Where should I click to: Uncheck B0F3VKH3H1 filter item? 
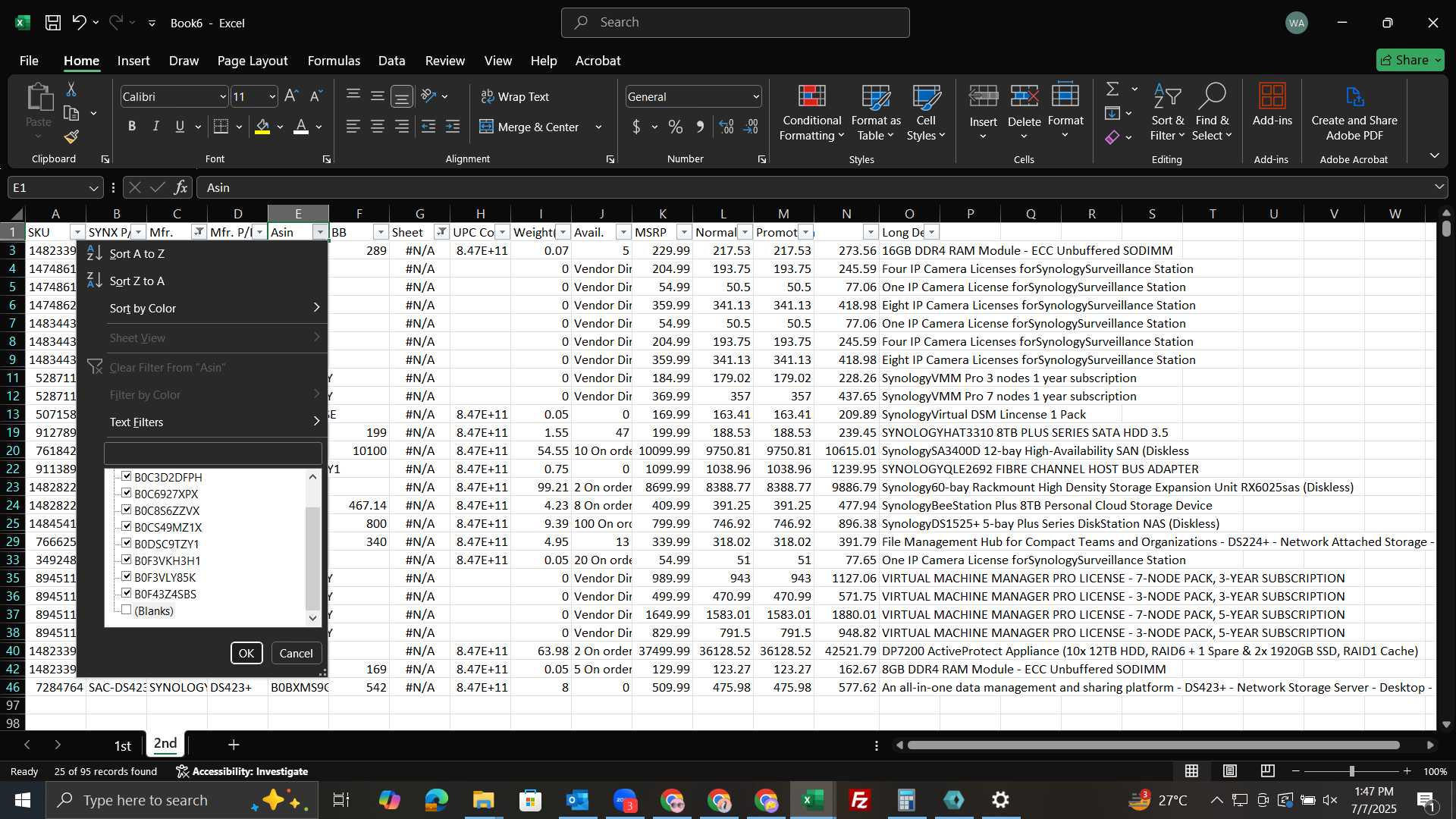pos(127,560)
